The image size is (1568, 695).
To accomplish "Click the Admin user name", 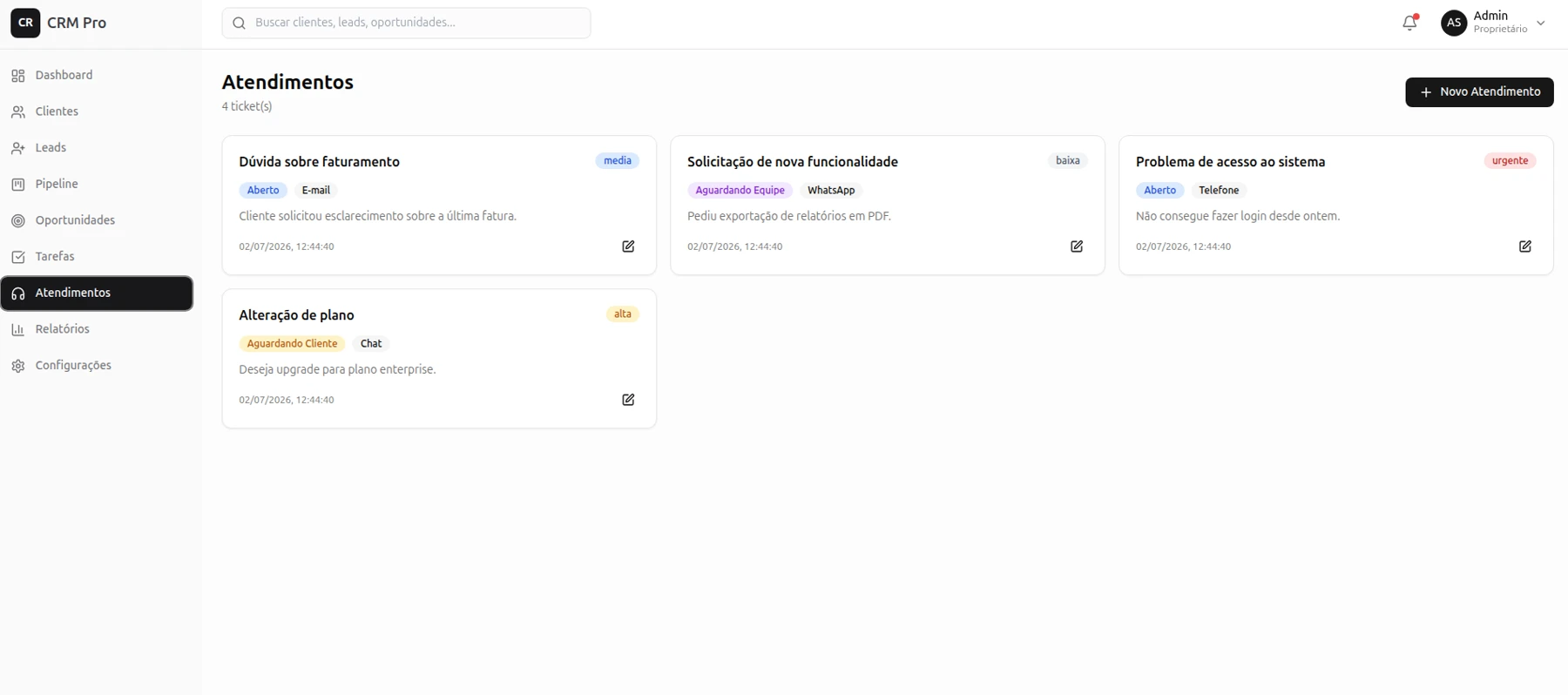I will pos(1490,16).
